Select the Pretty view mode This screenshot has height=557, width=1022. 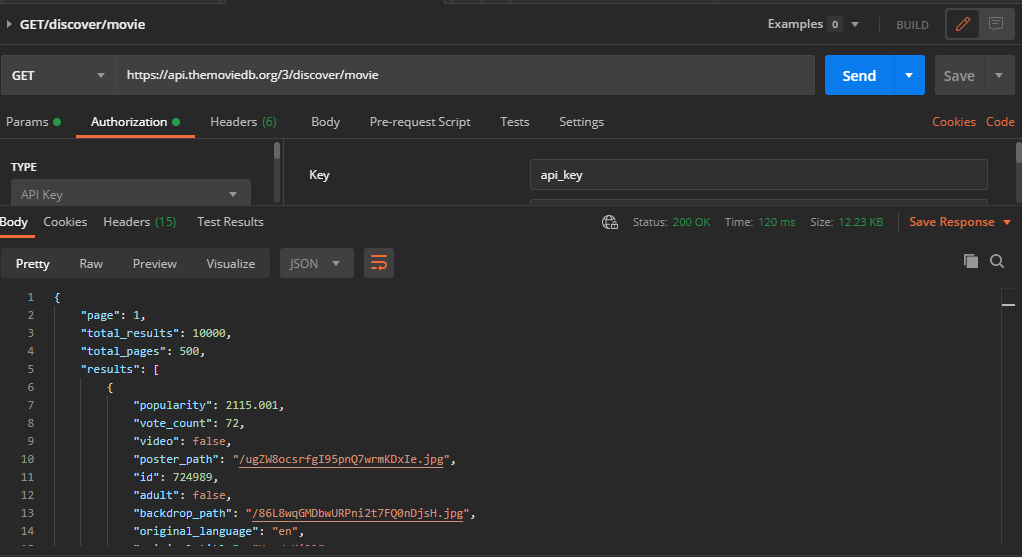coord(33,263)
